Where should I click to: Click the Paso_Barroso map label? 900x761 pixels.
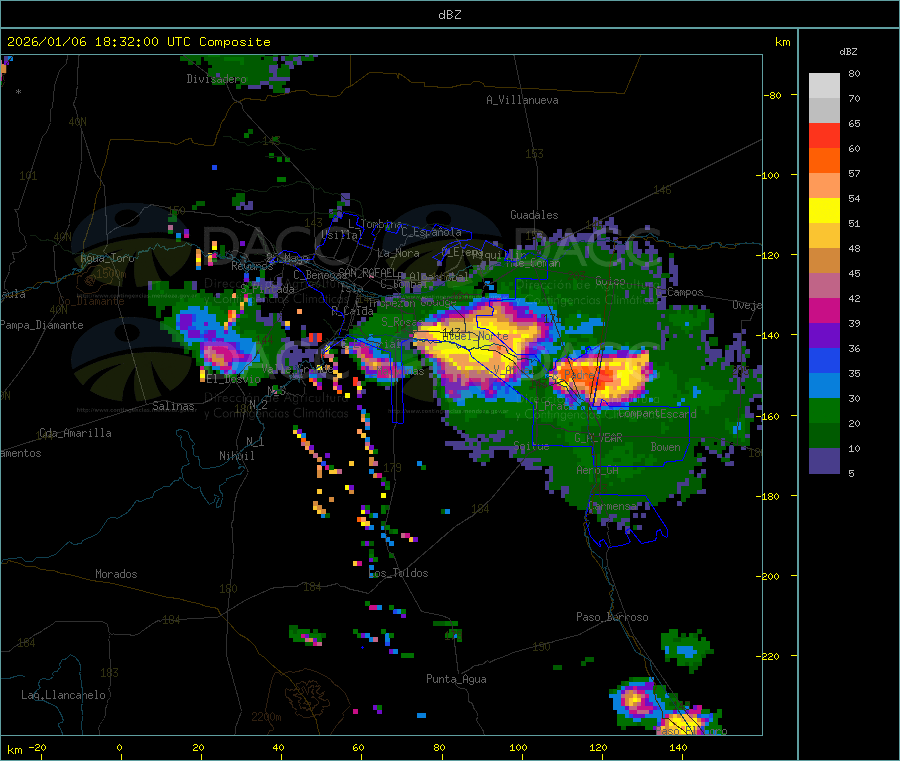coord(612,617)
